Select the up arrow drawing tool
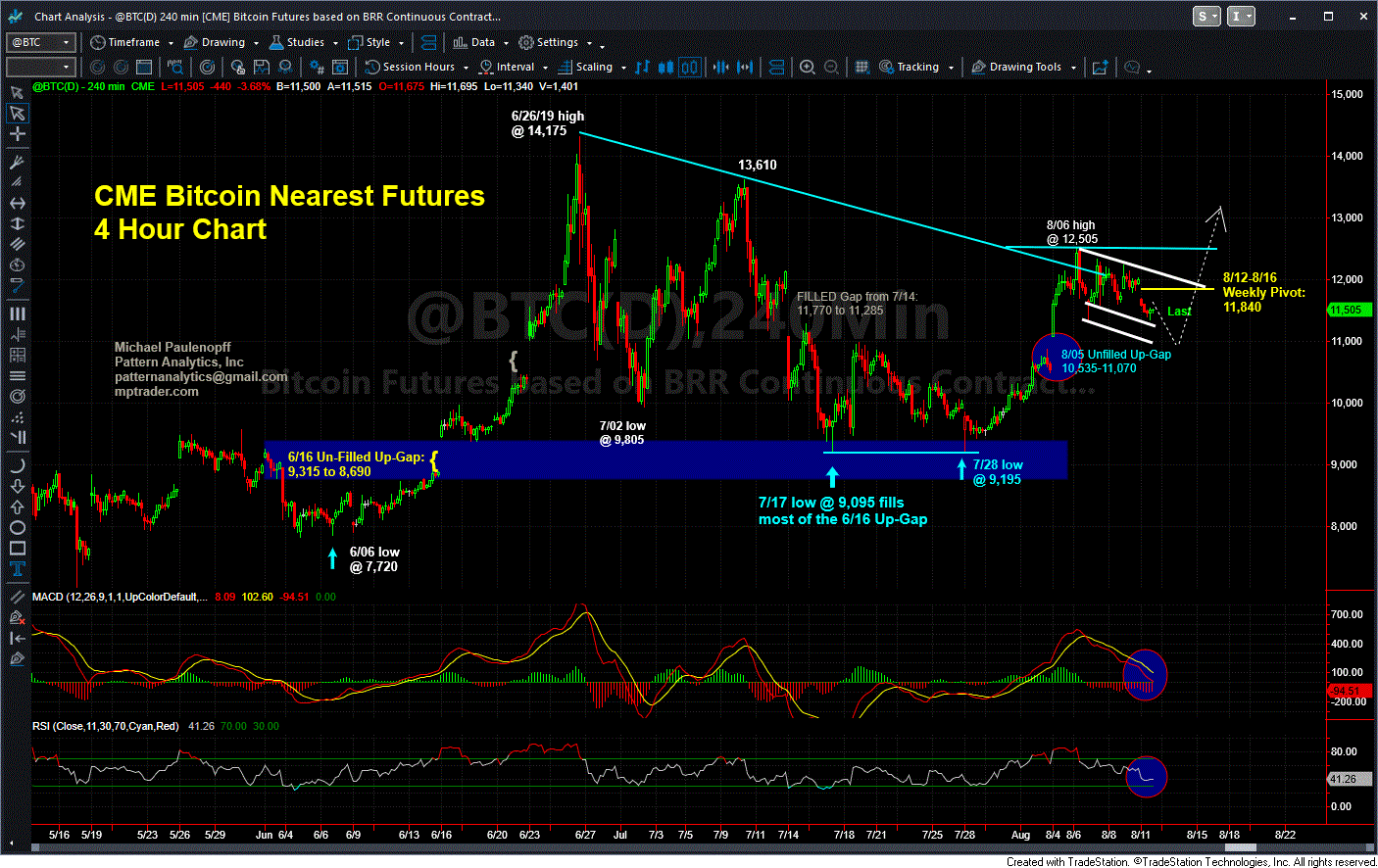 (17, 506)
